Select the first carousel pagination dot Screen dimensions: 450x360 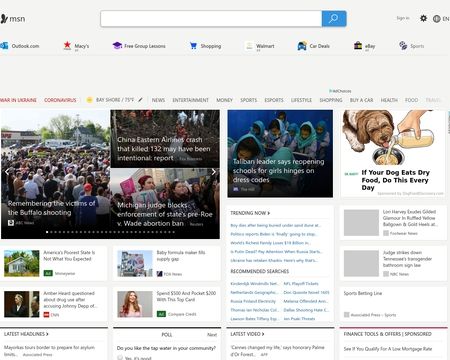coord(47,232)
